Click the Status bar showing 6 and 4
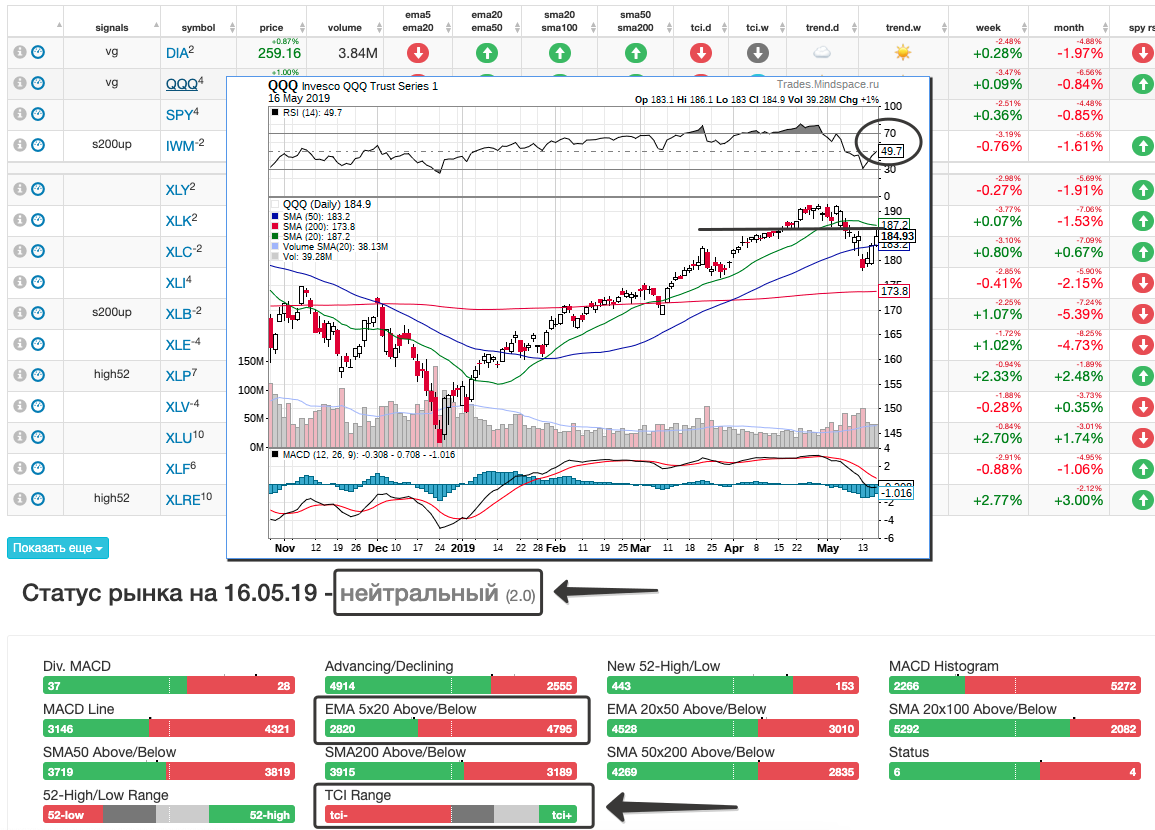 coord(1015,772)
